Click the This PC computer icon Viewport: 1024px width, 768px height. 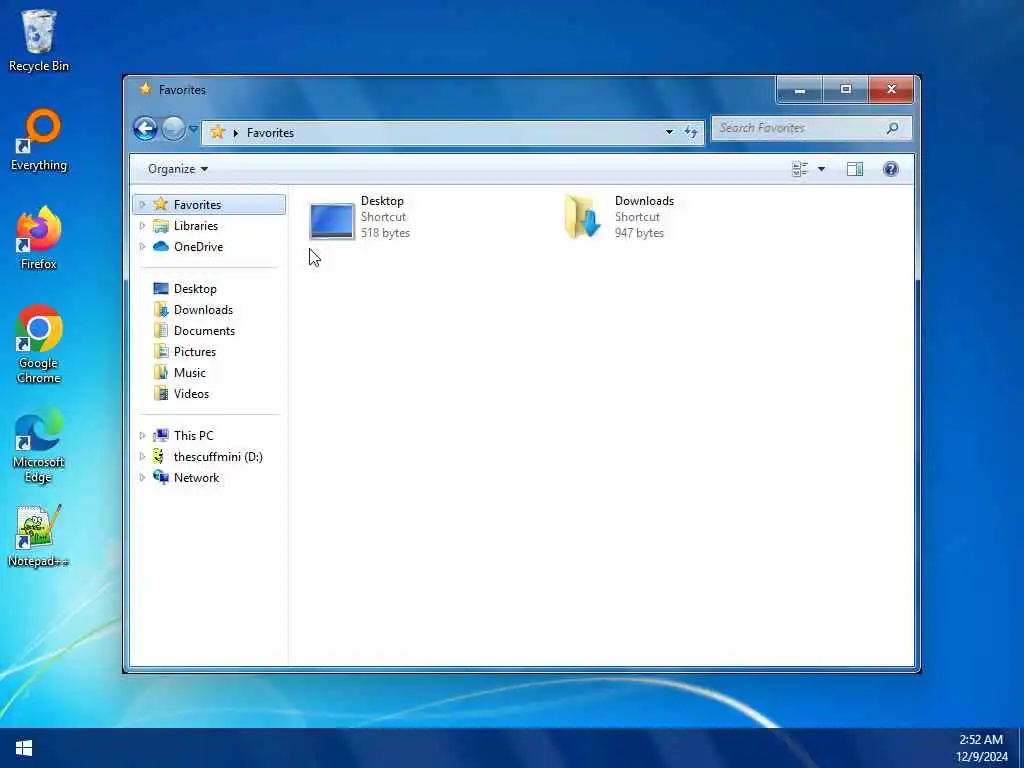click(161, 436)
